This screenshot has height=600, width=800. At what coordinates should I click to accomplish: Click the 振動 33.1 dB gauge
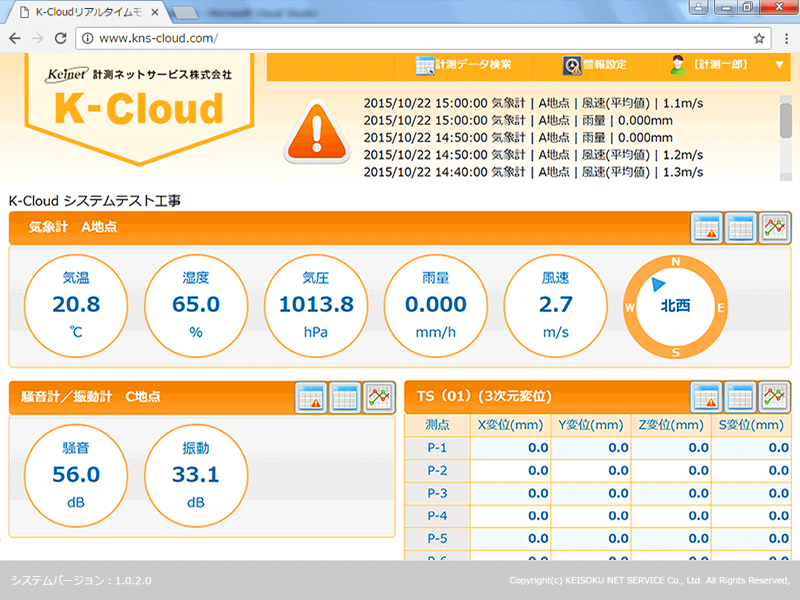tap(196, 476)
